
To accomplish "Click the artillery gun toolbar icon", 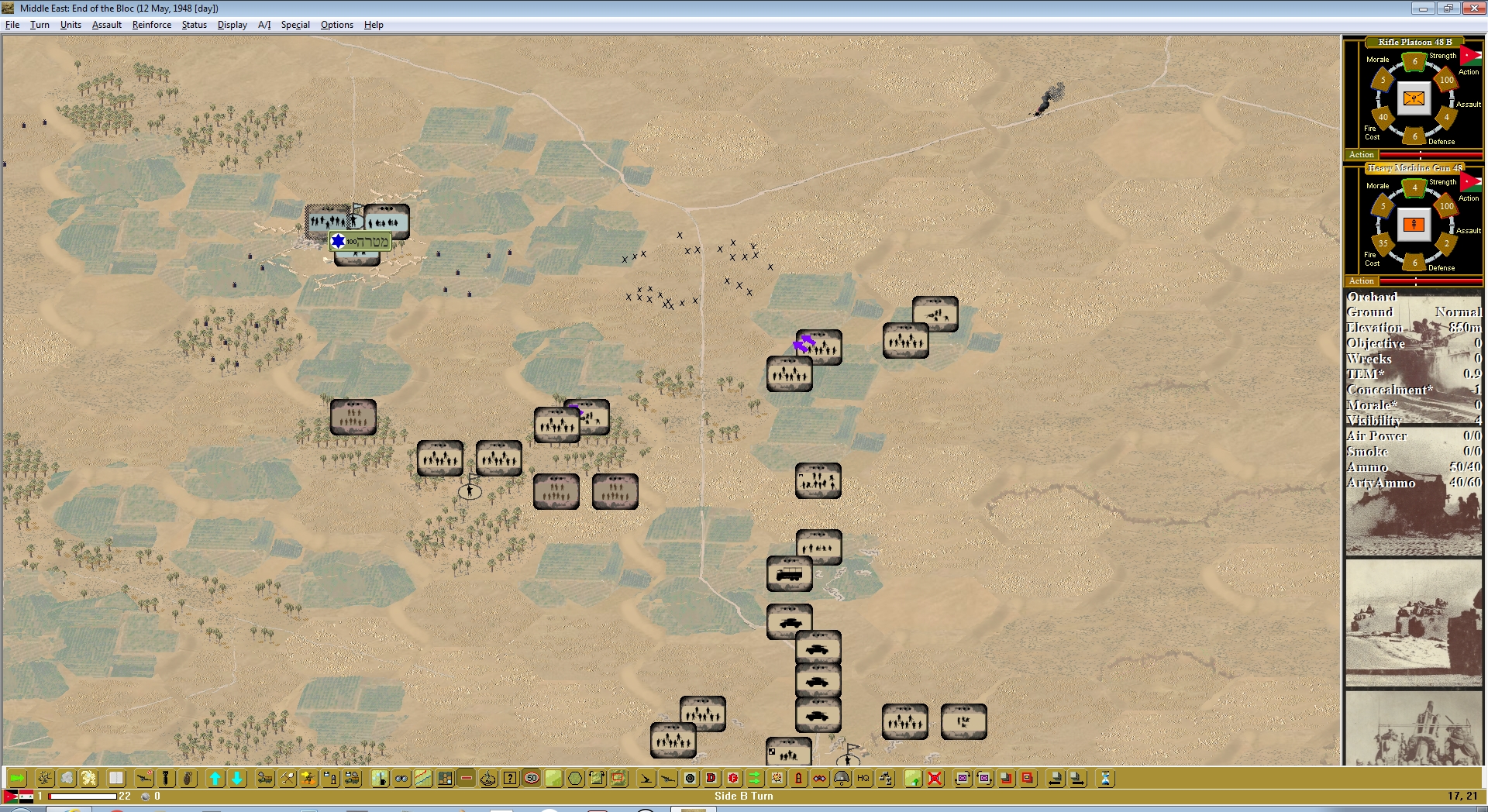I will point(144,778).
